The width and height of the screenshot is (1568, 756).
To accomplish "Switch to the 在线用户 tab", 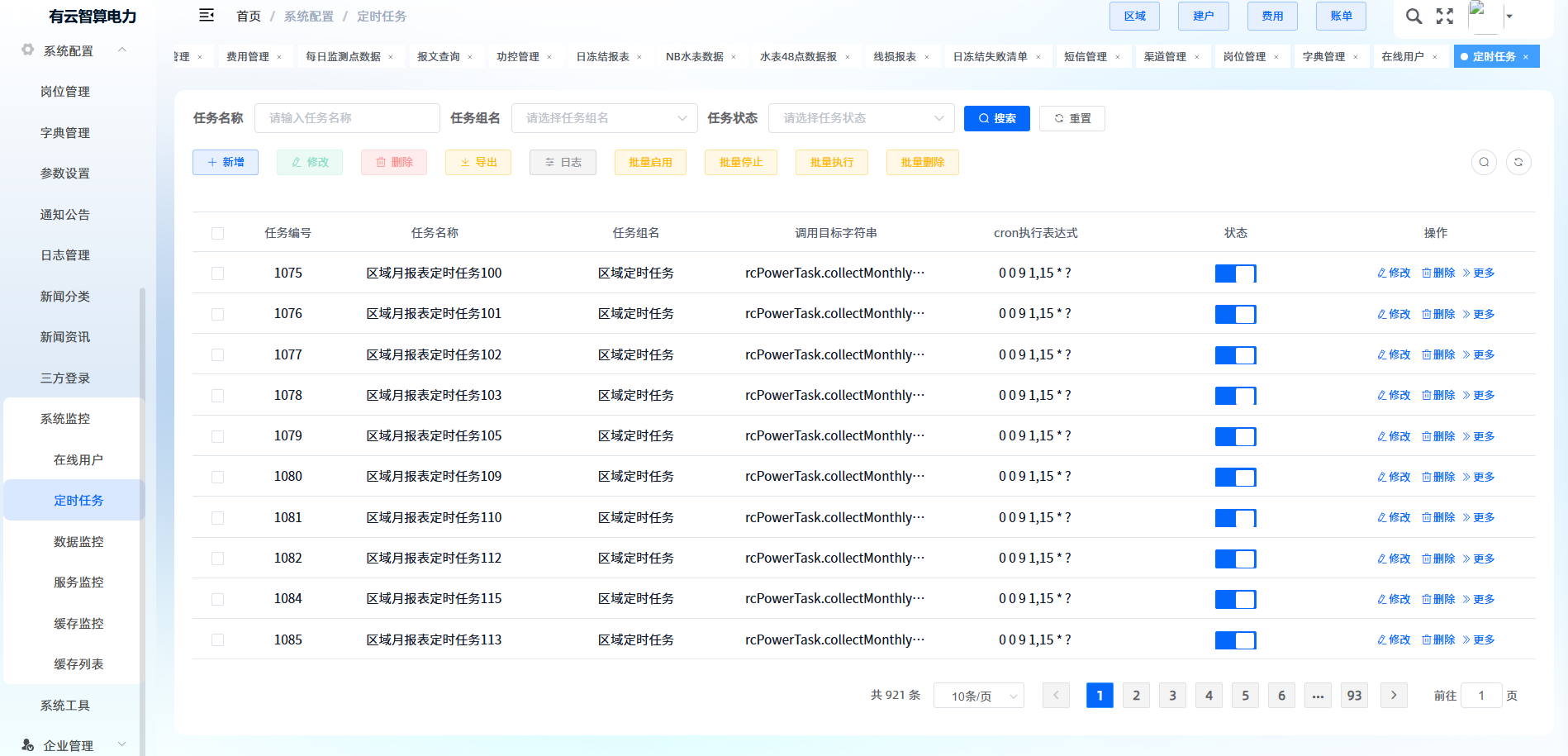I will point(1402,57).
